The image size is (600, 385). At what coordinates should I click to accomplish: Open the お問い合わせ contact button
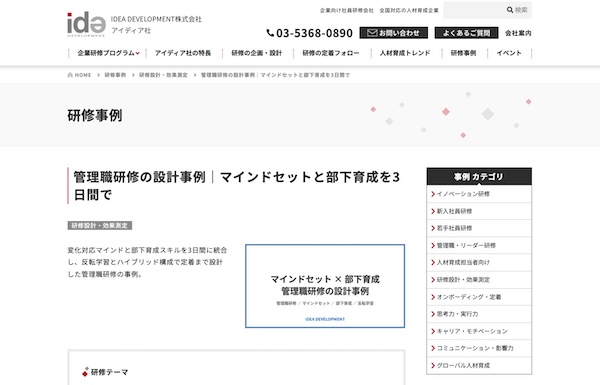click(393, 33)
